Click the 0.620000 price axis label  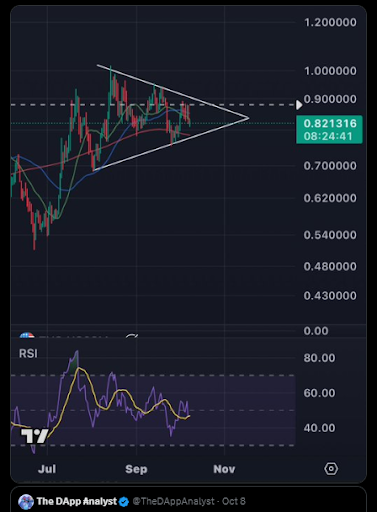[330, 198]
